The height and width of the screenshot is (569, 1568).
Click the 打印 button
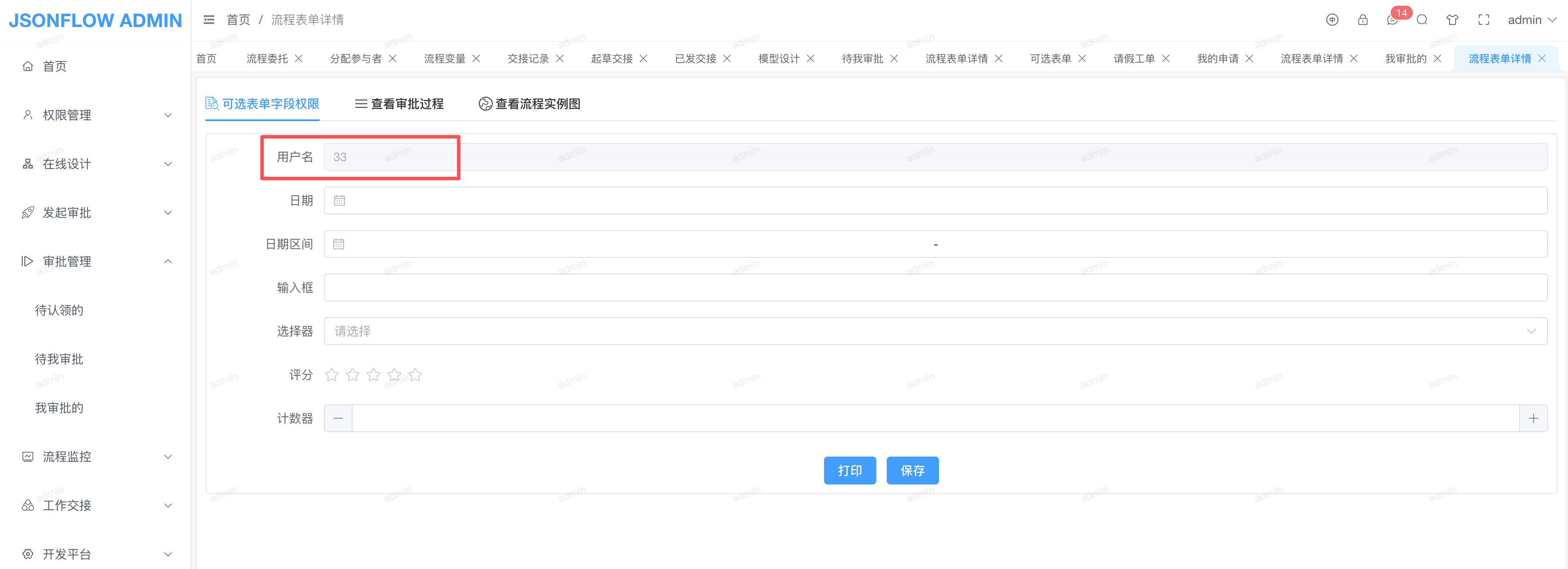849,470
